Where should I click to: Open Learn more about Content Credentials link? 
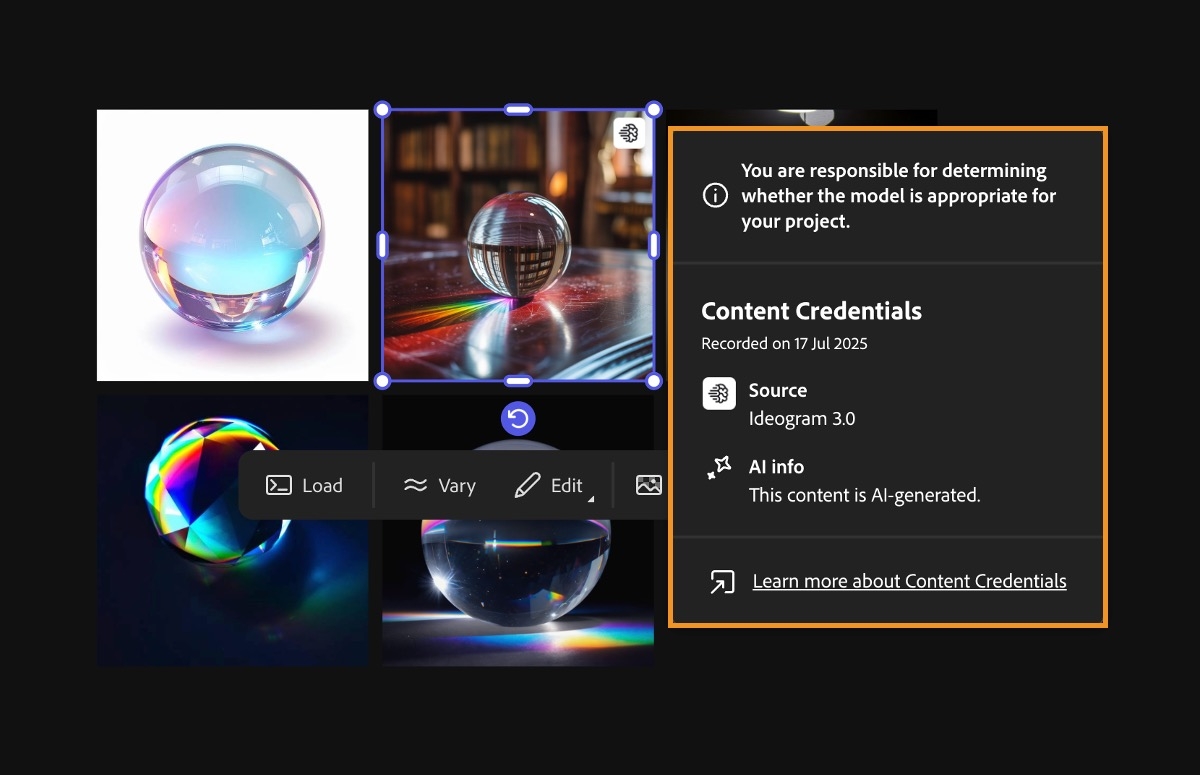coord(909,581)
